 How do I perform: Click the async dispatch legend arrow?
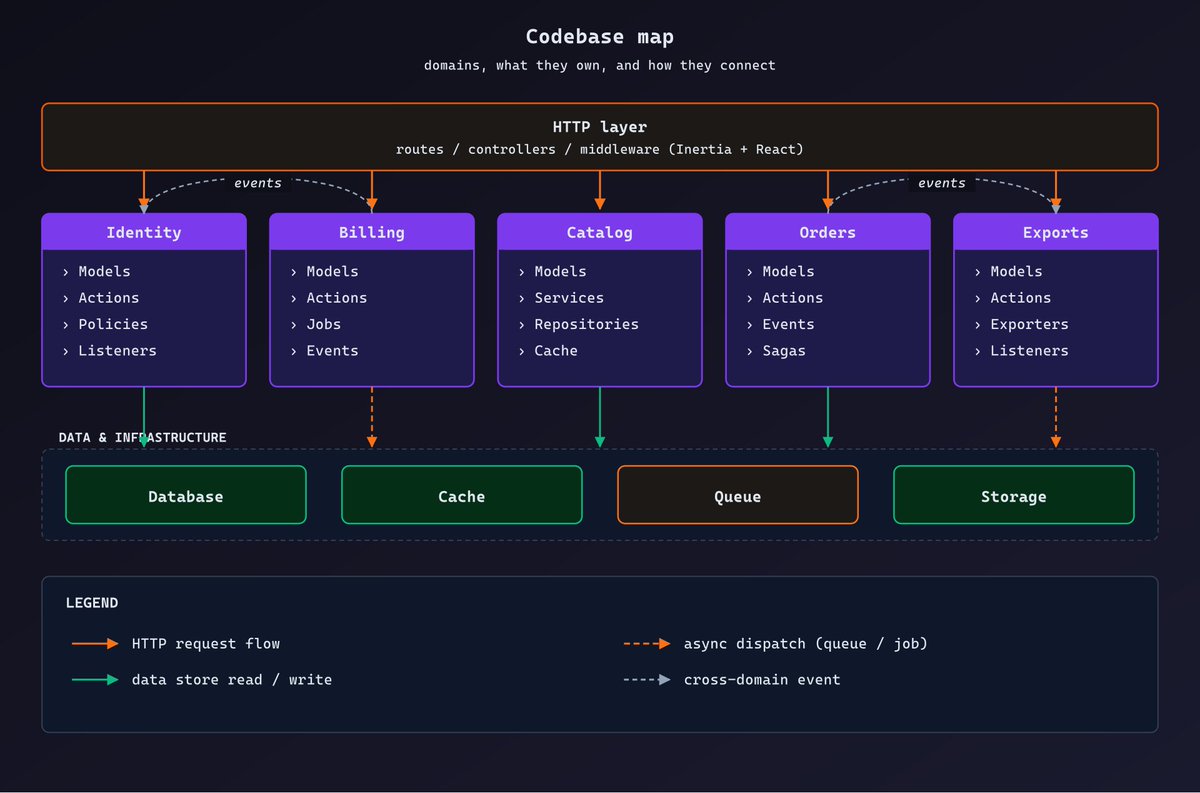tap(647, 644)
